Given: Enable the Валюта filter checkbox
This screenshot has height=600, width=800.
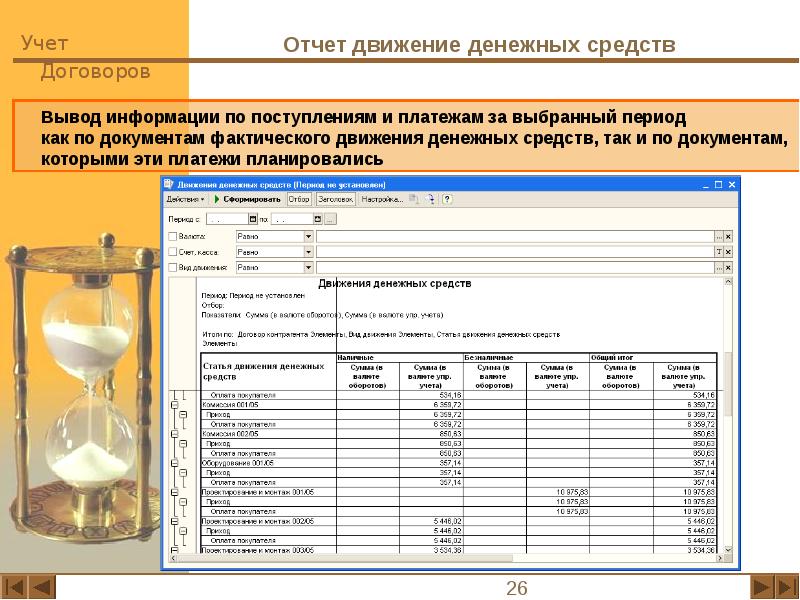Looking at the screenshot, I should [172, 236].
